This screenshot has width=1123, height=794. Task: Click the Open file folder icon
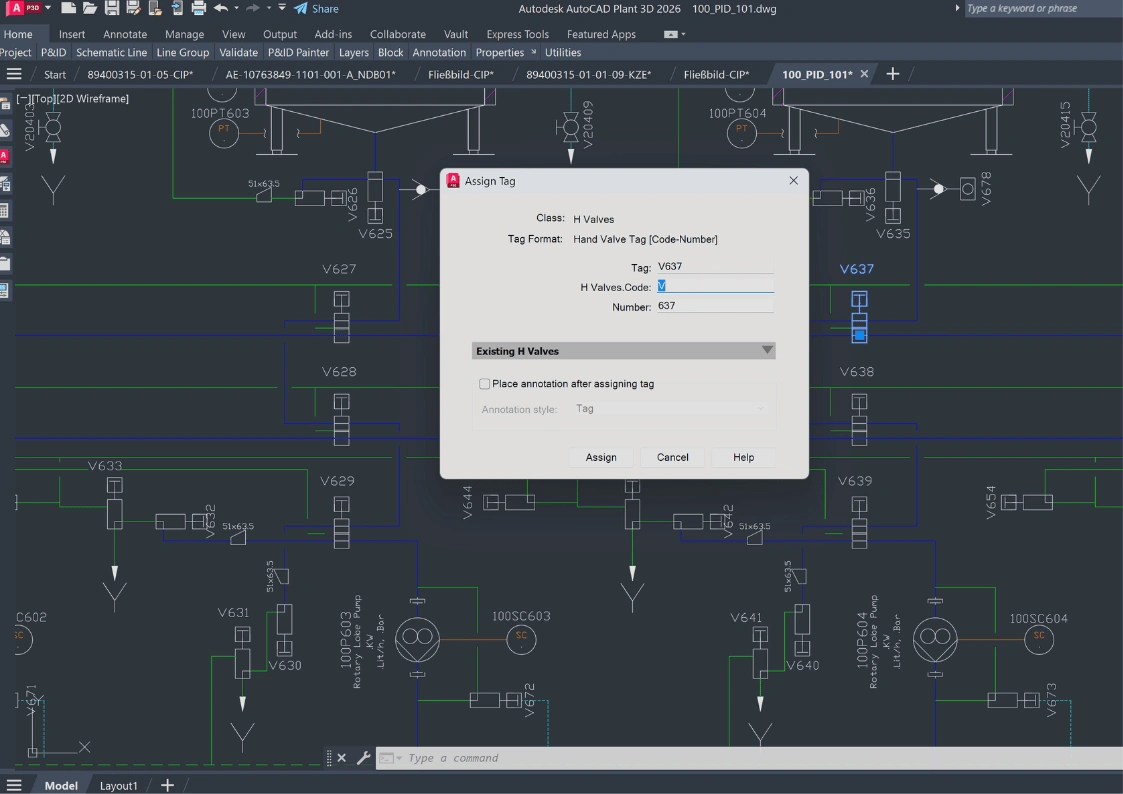90,9
